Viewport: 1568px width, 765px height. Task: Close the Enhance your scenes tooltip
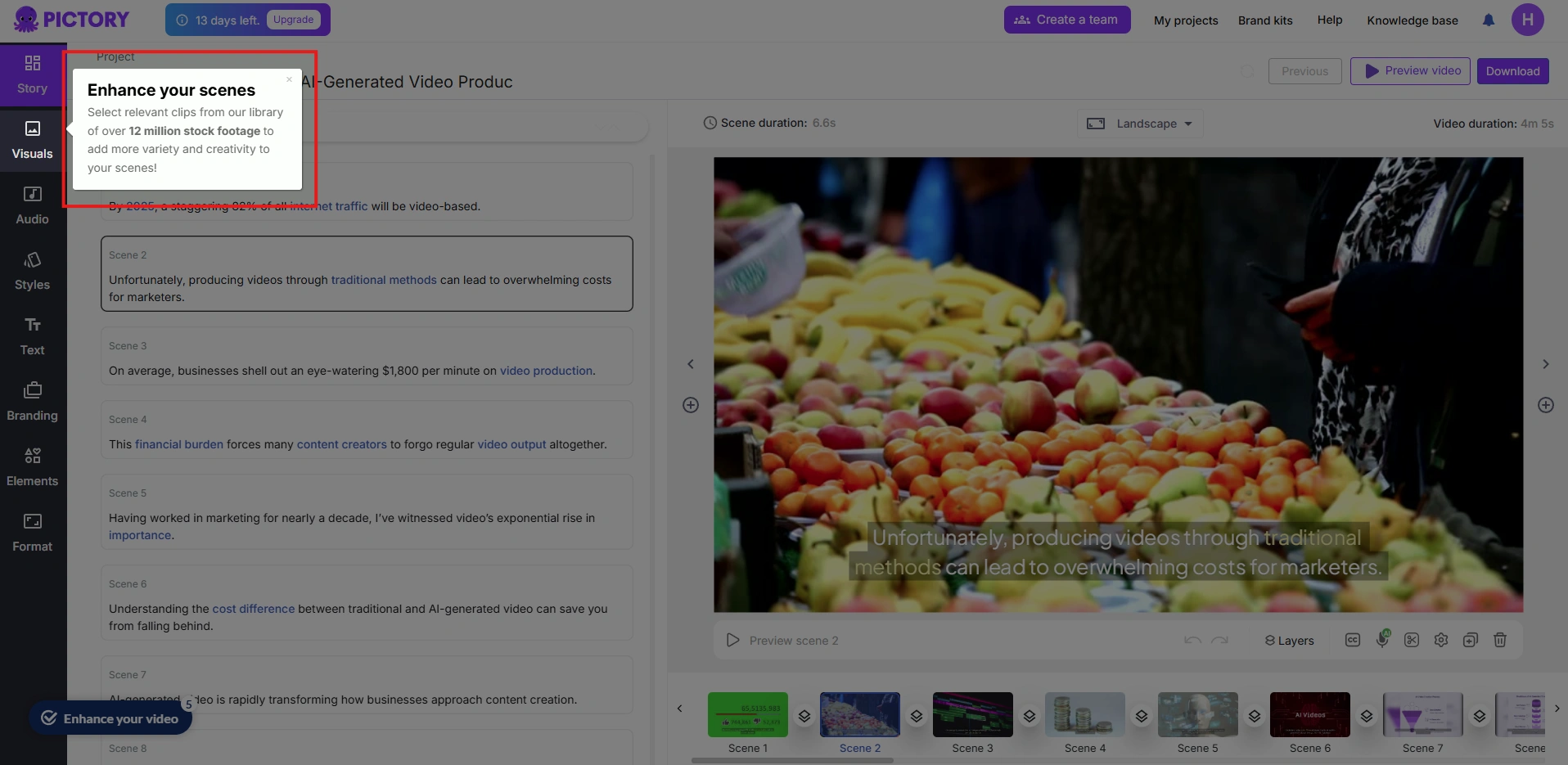[289, 79]
